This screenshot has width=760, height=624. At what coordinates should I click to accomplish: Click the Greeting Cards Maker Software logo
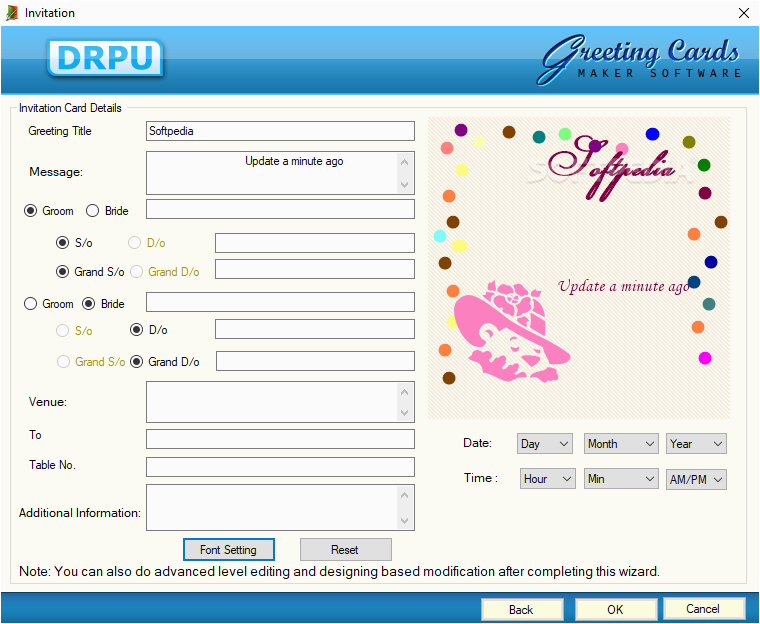pos(640,58)
